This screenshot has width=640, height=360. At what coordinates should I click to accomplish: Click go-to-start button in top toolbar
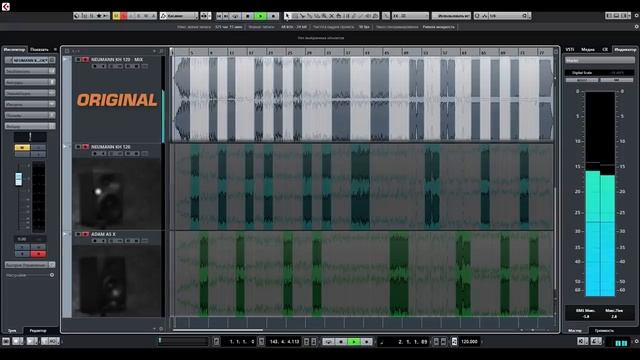point(219,16)
